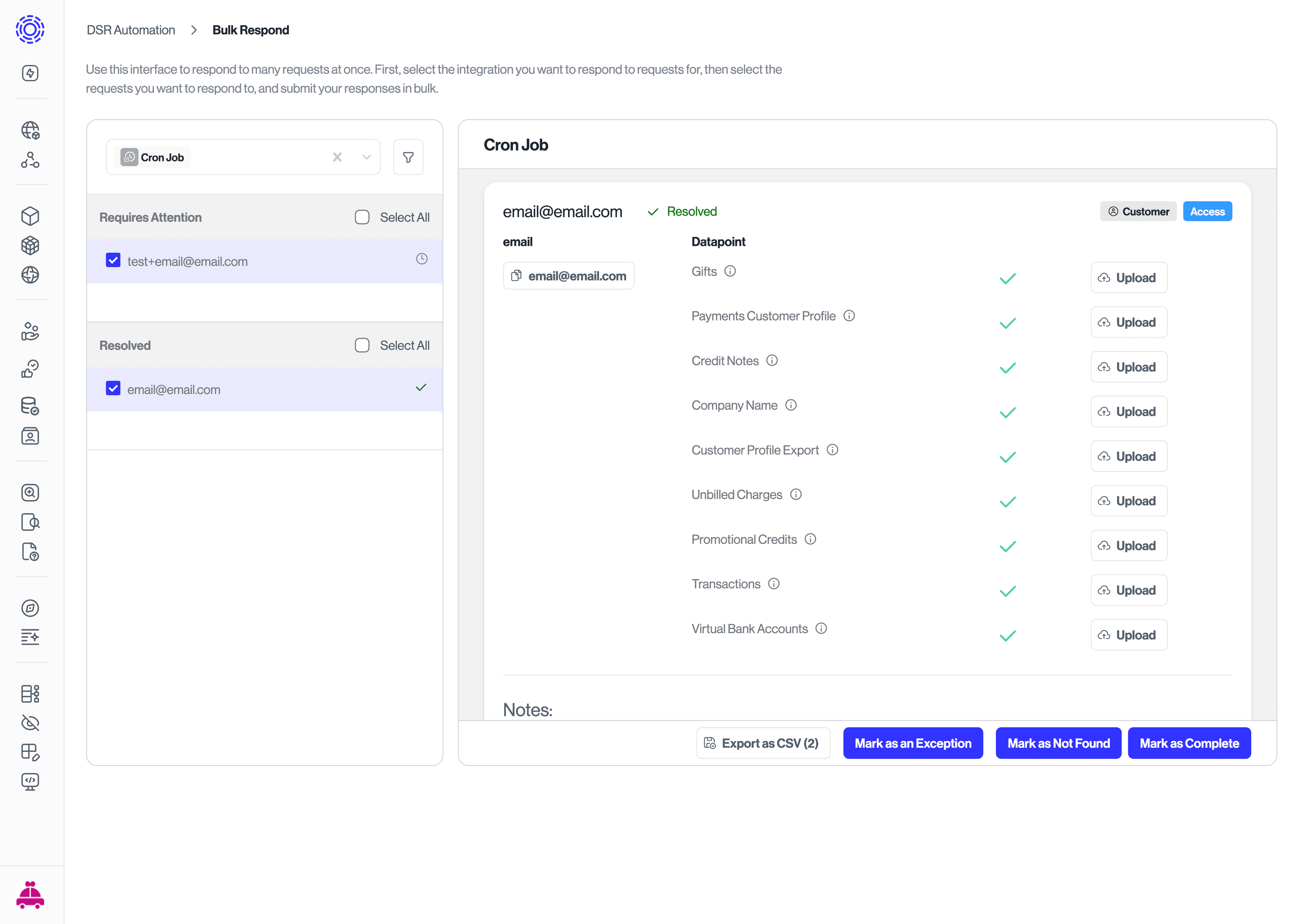Uncheck test+email@email.com in Requires Attention

coord(113,260)
